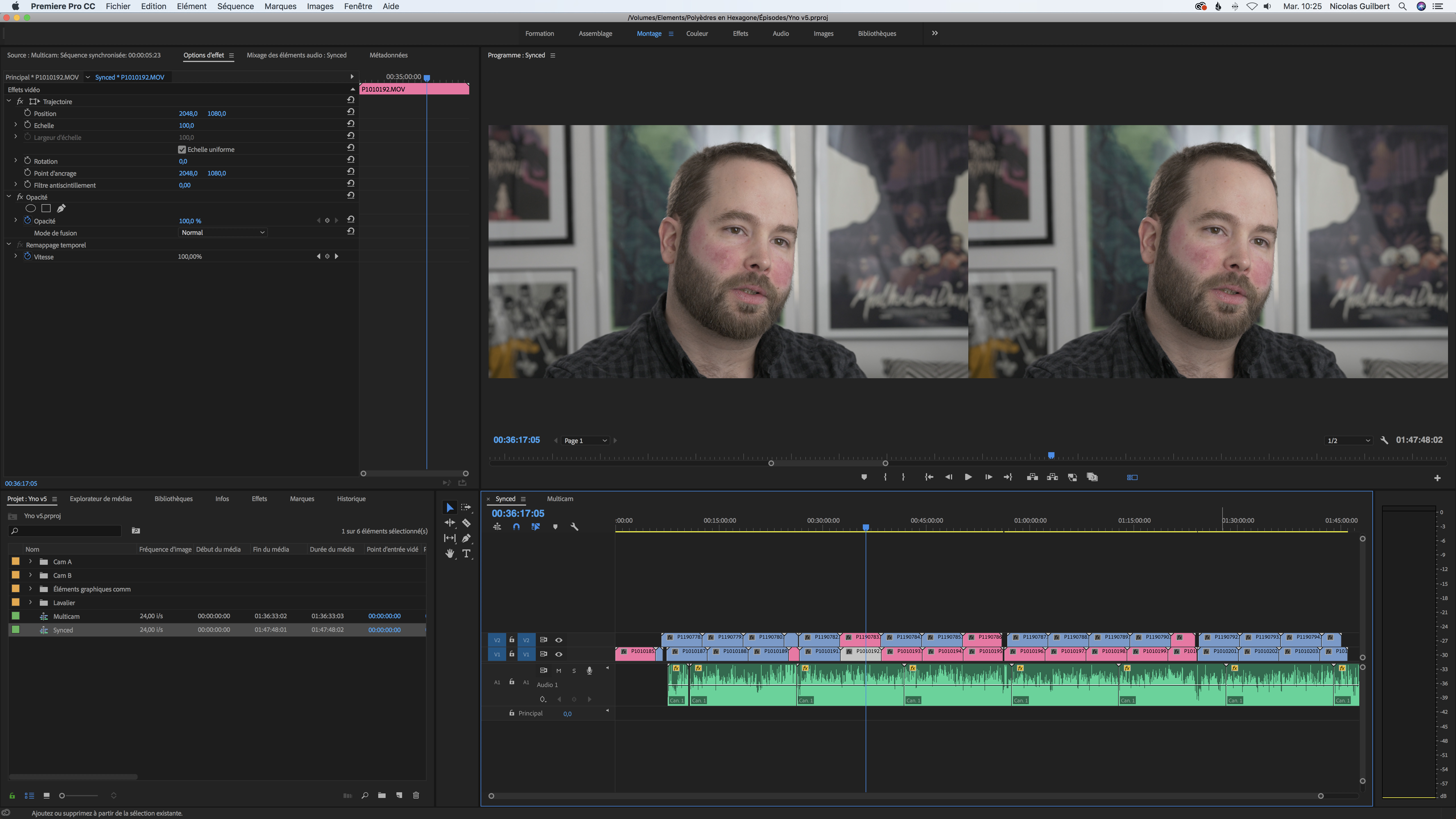Click the Métadonnées panel button
Screen dimensions: 1456x819
click(388, 55)
